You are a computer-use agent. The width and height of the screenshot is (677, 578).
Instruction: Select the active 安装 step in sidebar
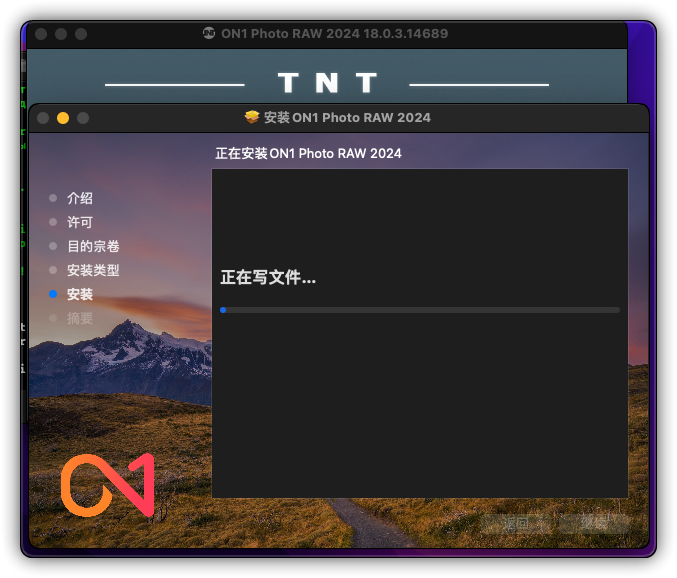[x=80, y=294]
